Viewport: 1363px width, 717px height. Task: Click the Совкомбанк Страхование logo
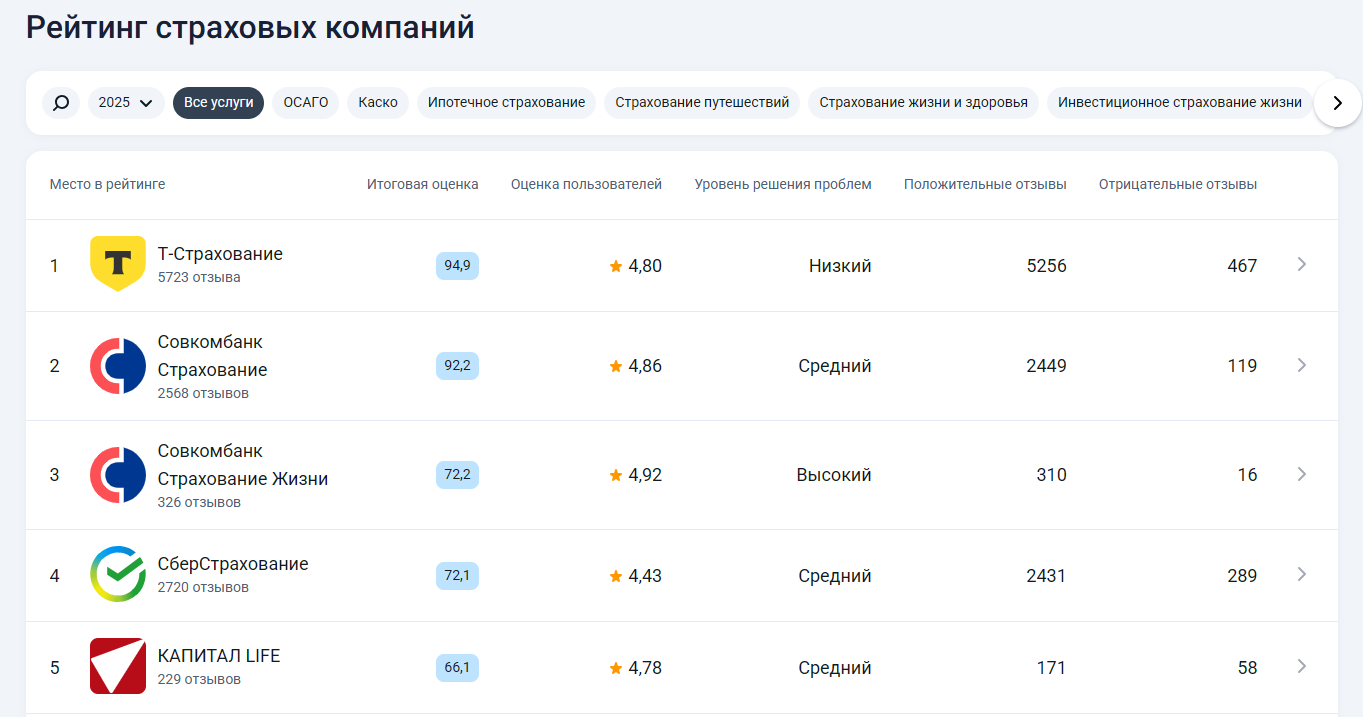tap(118, 366)
